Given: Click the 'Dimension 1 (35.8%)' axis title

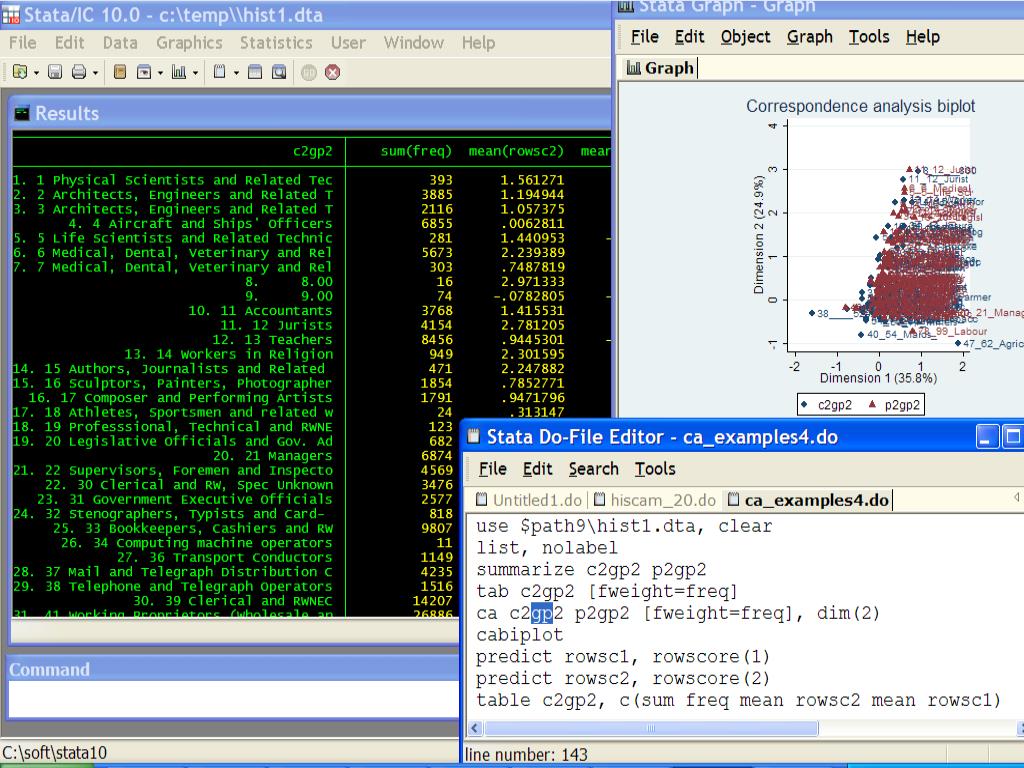Looking at the screenshot, I should coord(878,377).
